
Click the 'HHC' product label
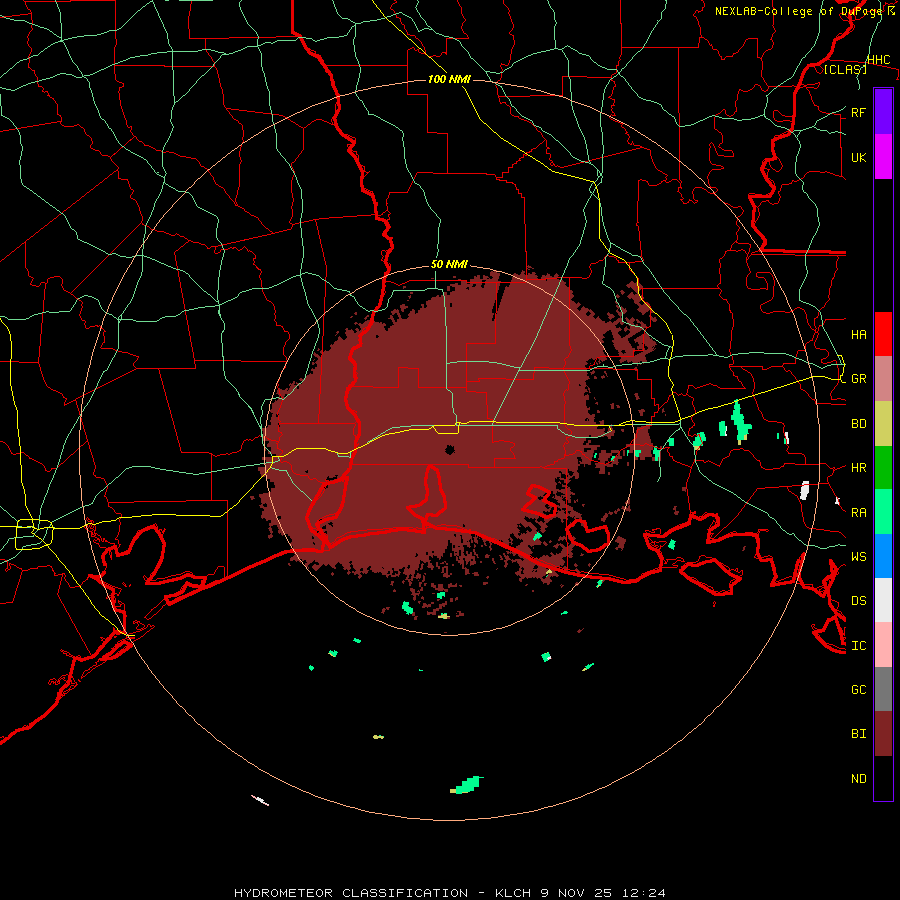(878, 60)
